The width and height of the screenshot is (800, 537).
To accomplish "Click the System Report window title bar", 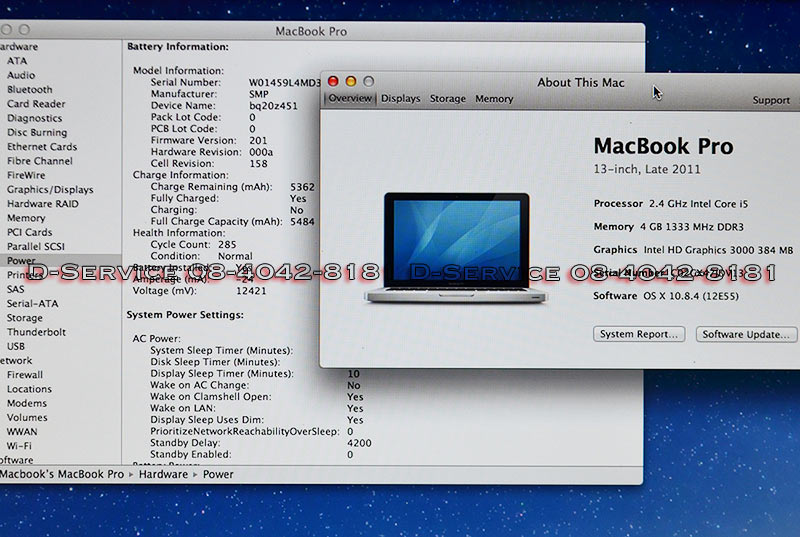I will pos(321,31).
